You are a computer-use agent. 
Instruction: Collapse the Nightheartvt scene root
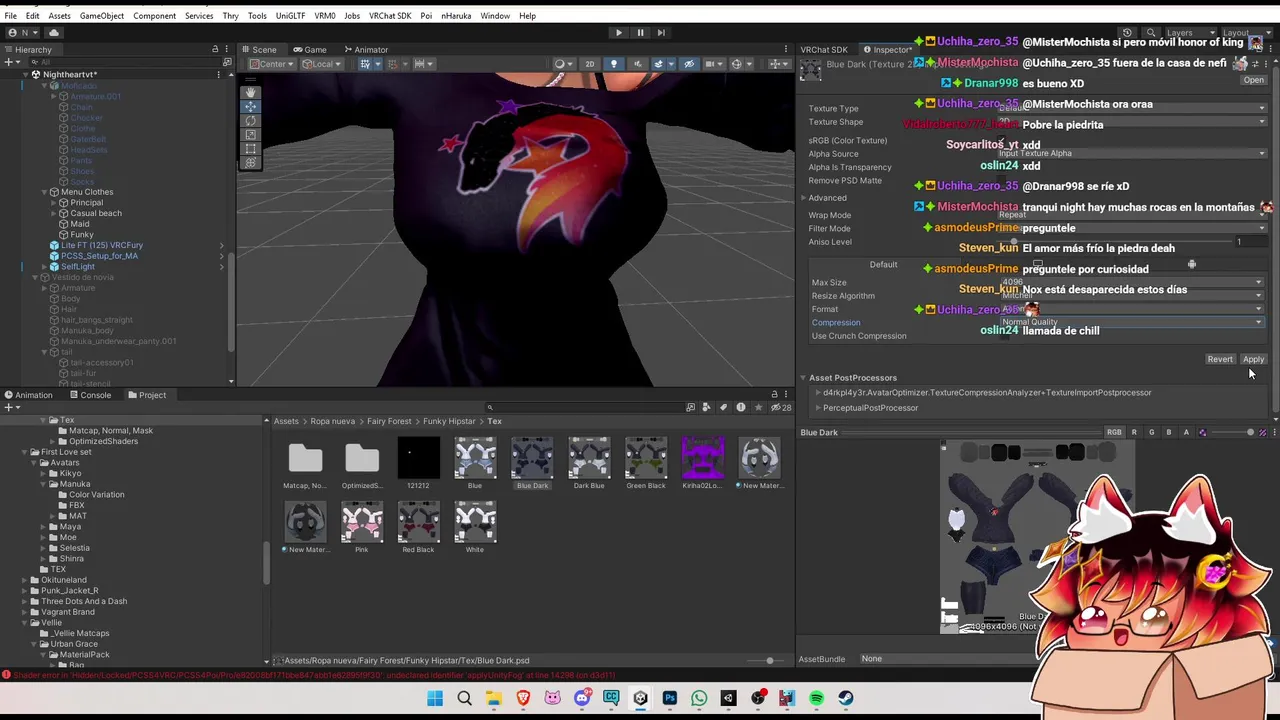click(x=25, y=75)
